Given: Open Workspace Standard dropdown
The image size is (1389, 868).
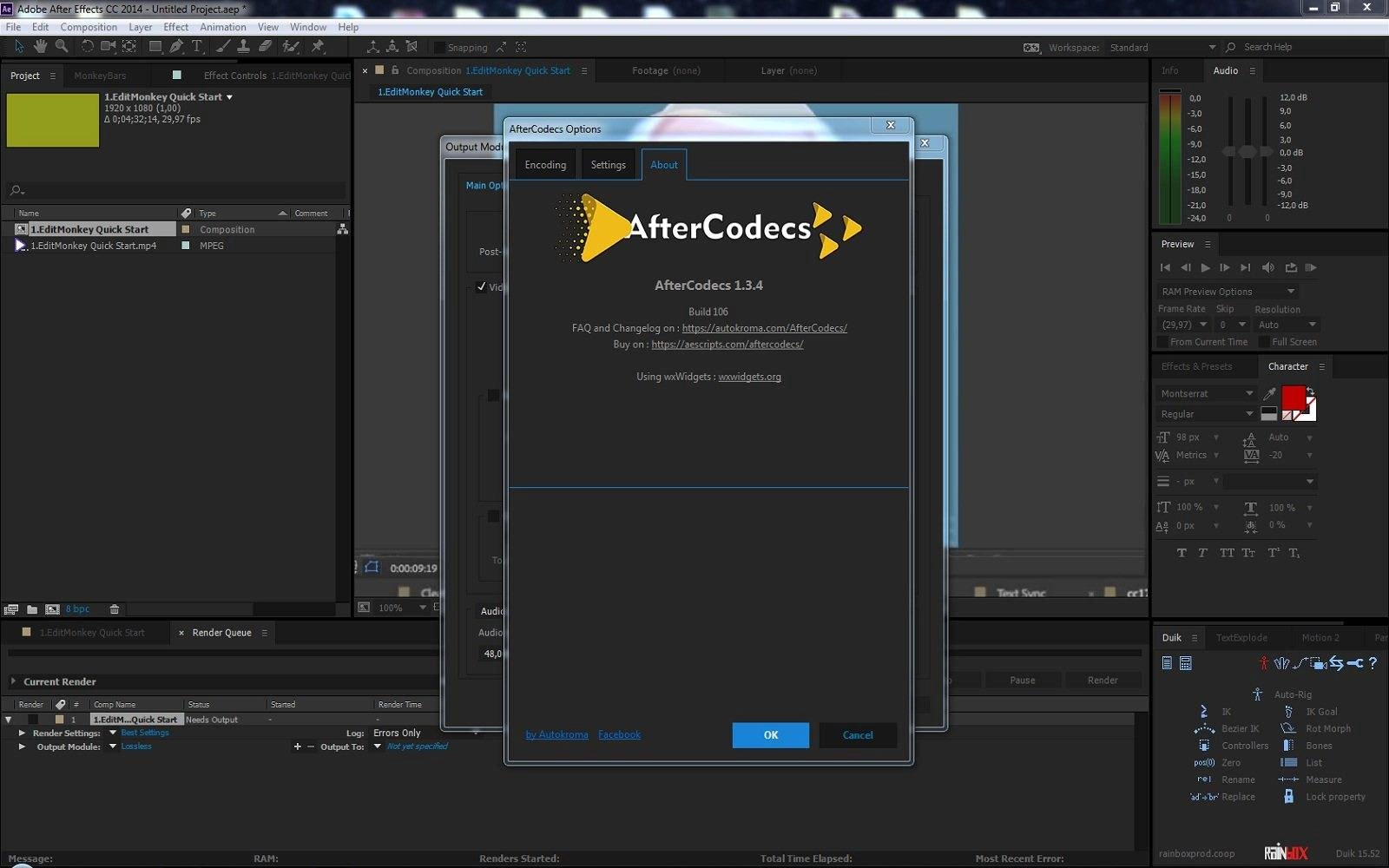Looking at the screenshot, I should coord(1162,48).
